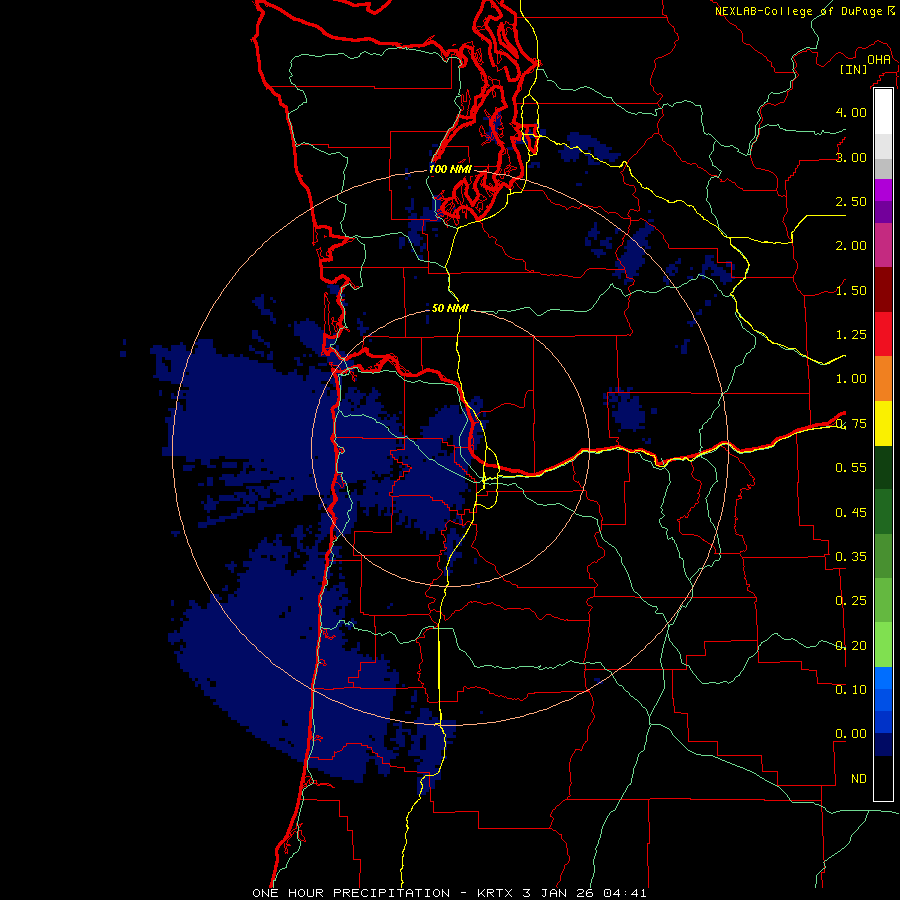This screenshot has height=900, width=900.
Task: Click the ND legend label
Action: tap(859, 779)
